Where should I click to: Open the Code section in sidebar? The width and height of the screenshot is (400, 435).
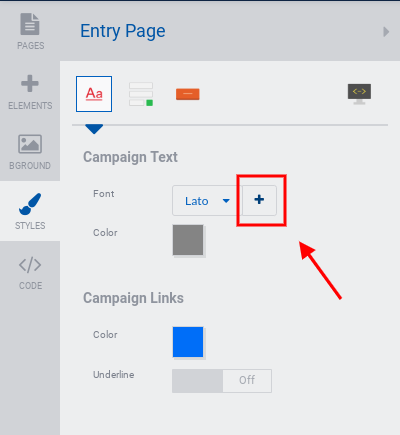click(x=30, y=272)
